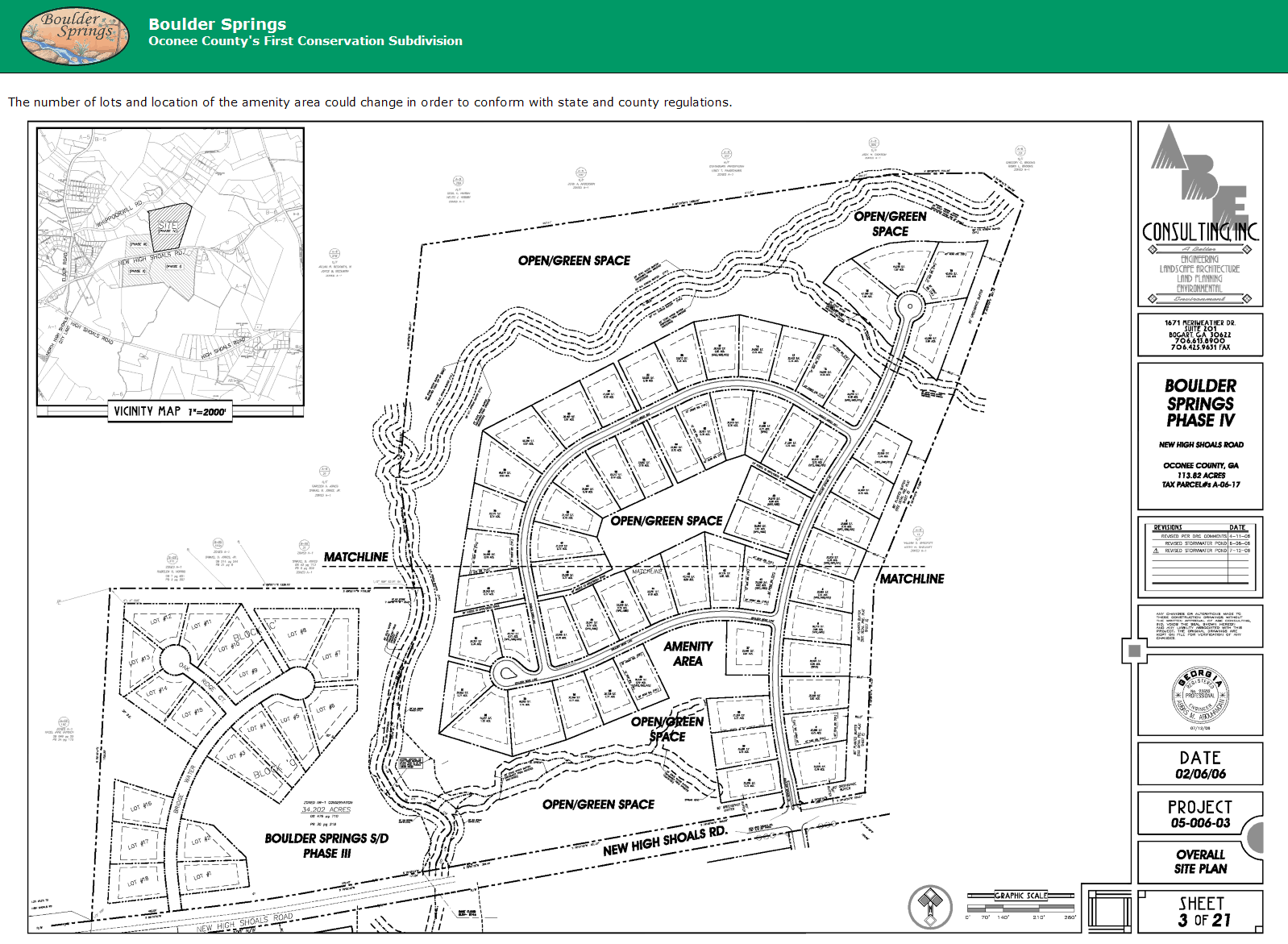
Task: Click "OCONEE COUNTY, GA" in the title block
Action: point(1200,465)
